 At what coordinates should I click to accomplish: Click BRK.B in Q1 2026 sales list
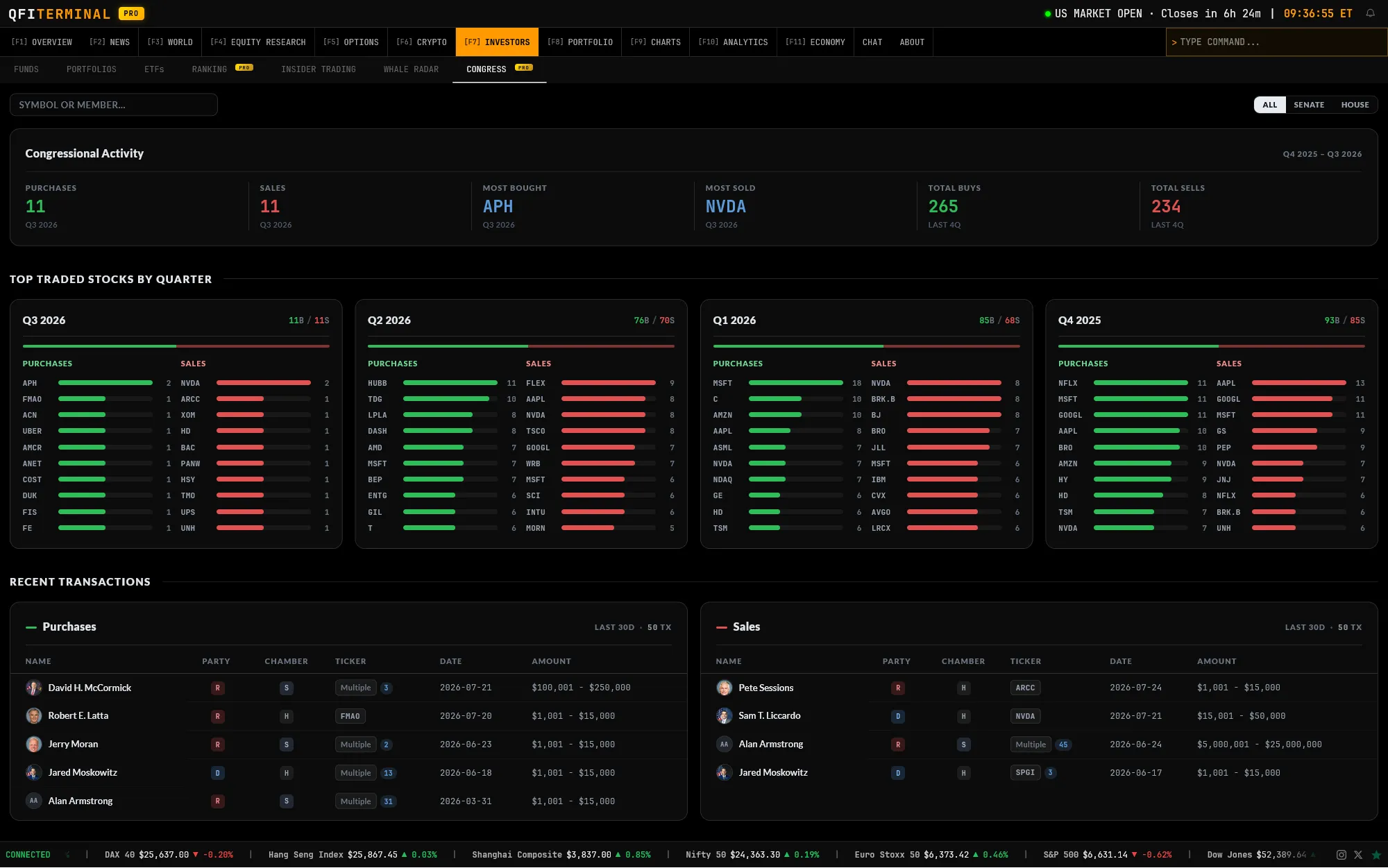point(883,399)
